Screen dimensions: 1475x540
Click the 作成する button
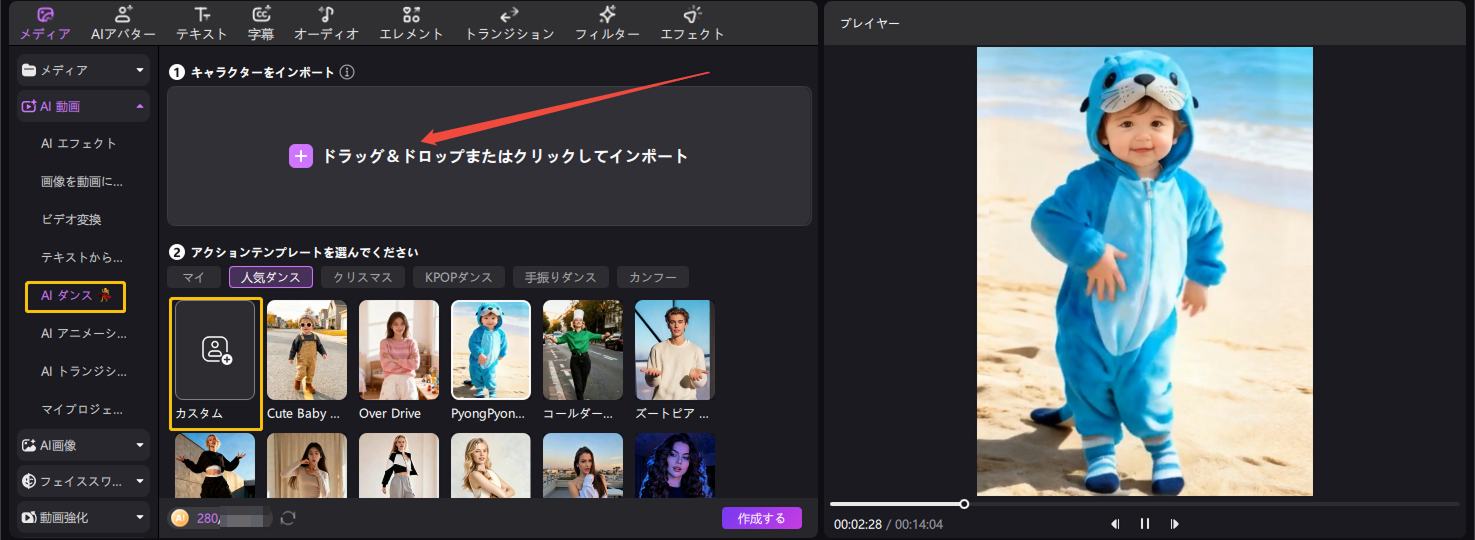click(x=762, y=518)
